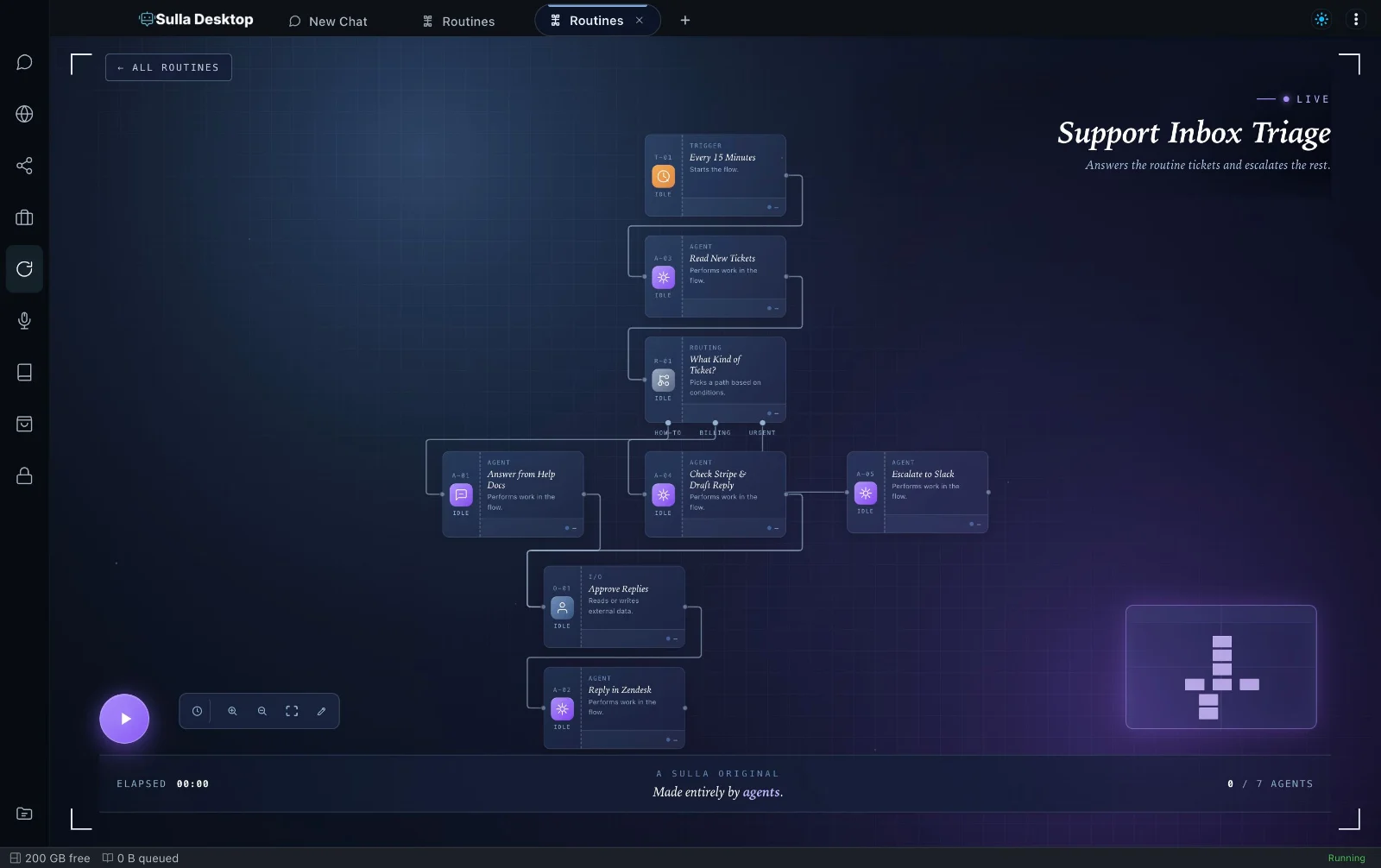Switch to the inactive Routines tab

(459, 21)
